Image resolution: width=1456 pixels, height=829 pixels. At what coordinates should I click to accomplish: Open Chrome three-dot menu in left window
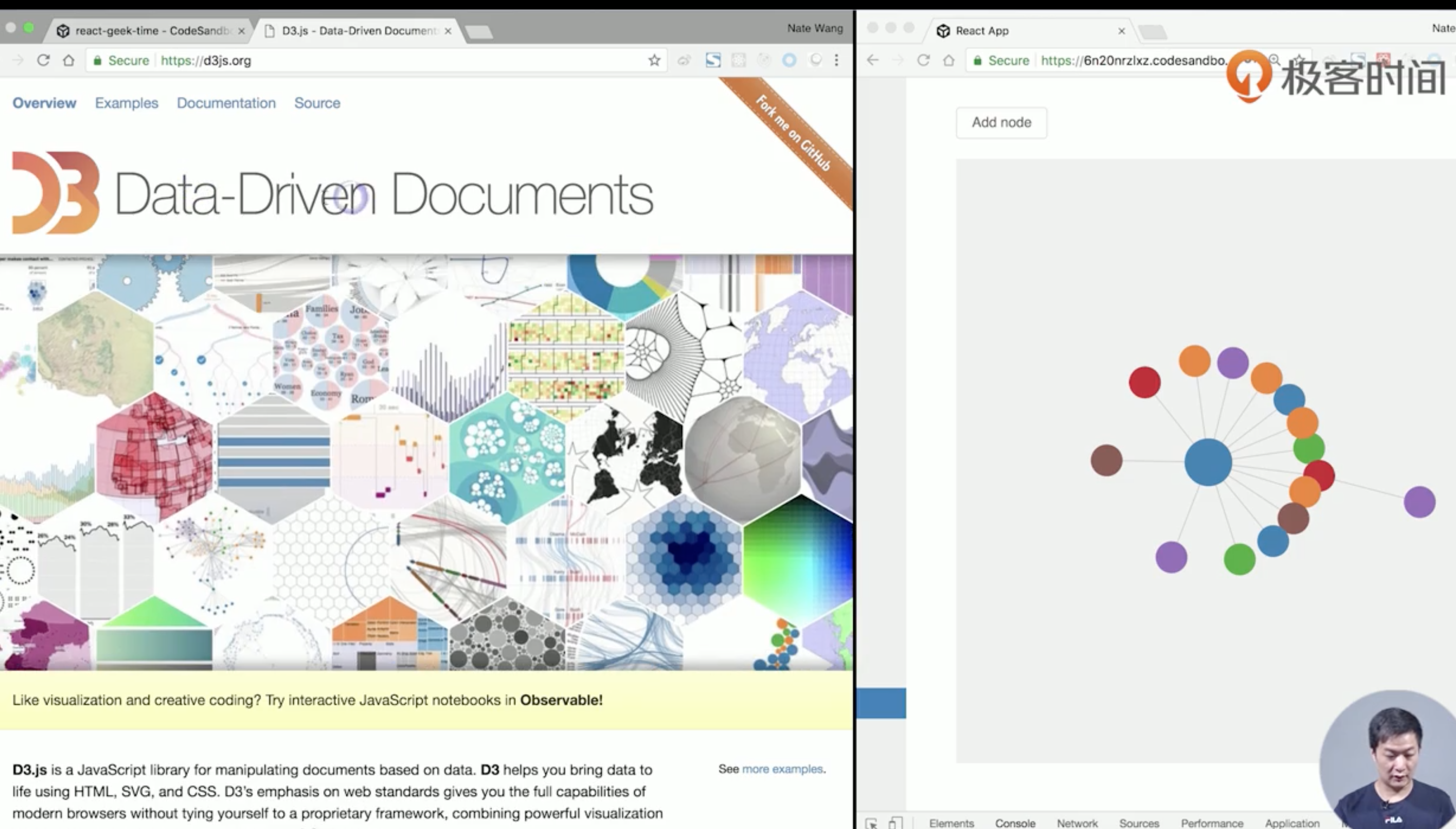[x=836, y=61]
